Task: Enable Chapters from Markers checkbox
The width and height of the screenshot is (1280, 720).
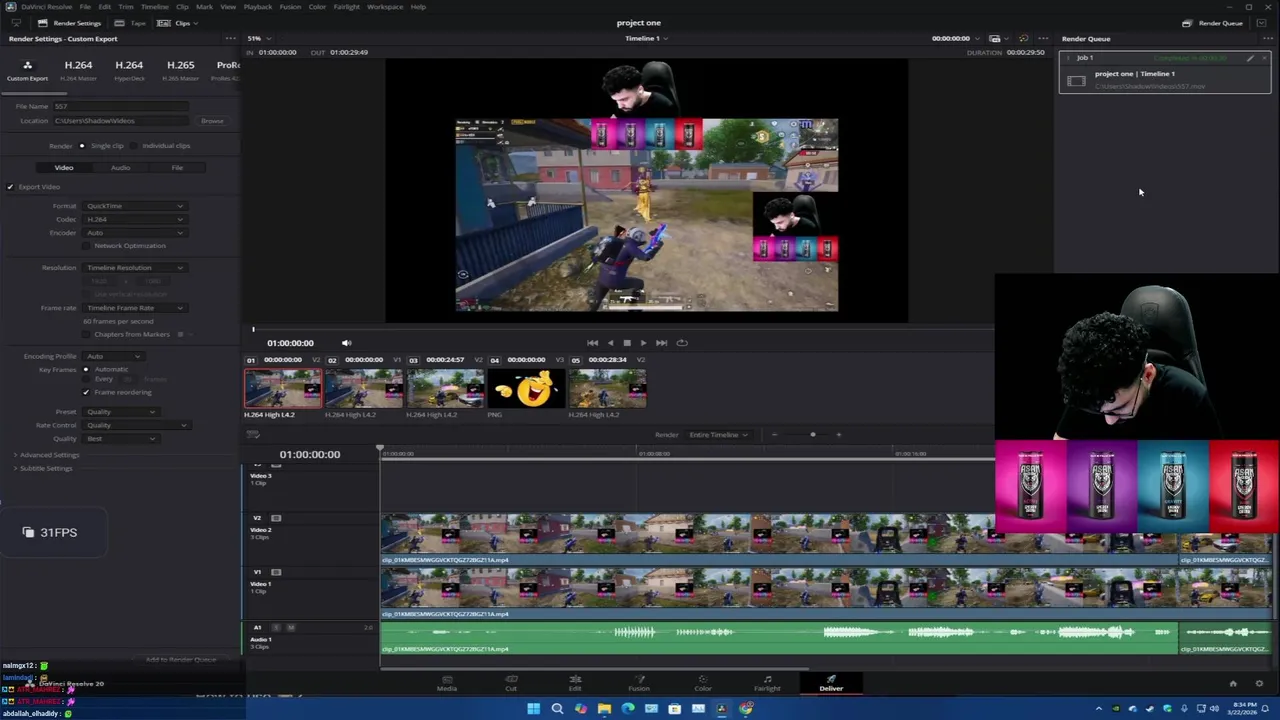Action: point(87,334)
